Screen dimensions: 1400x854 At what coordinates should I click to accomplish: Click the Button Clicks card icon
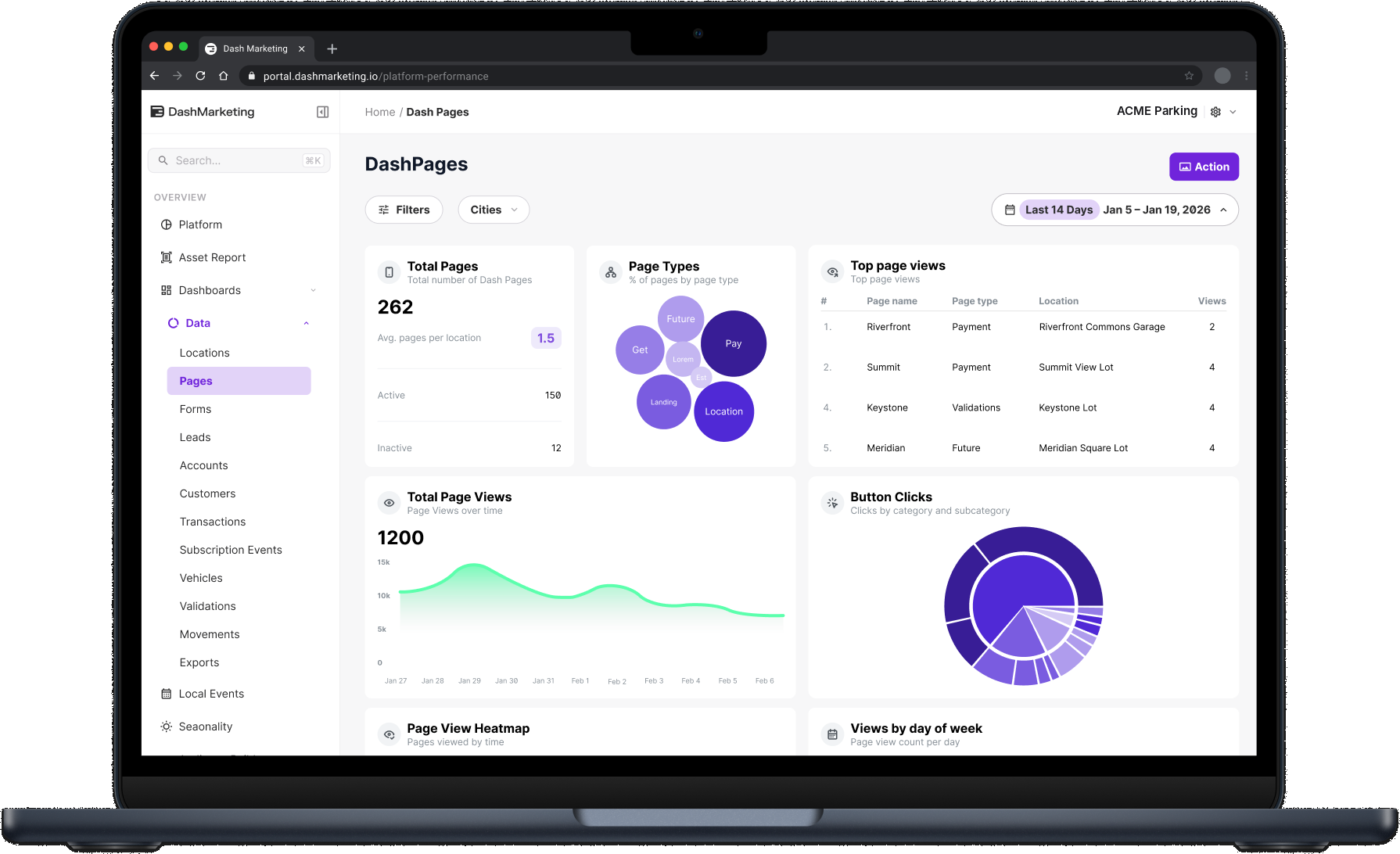click(832, 503)
